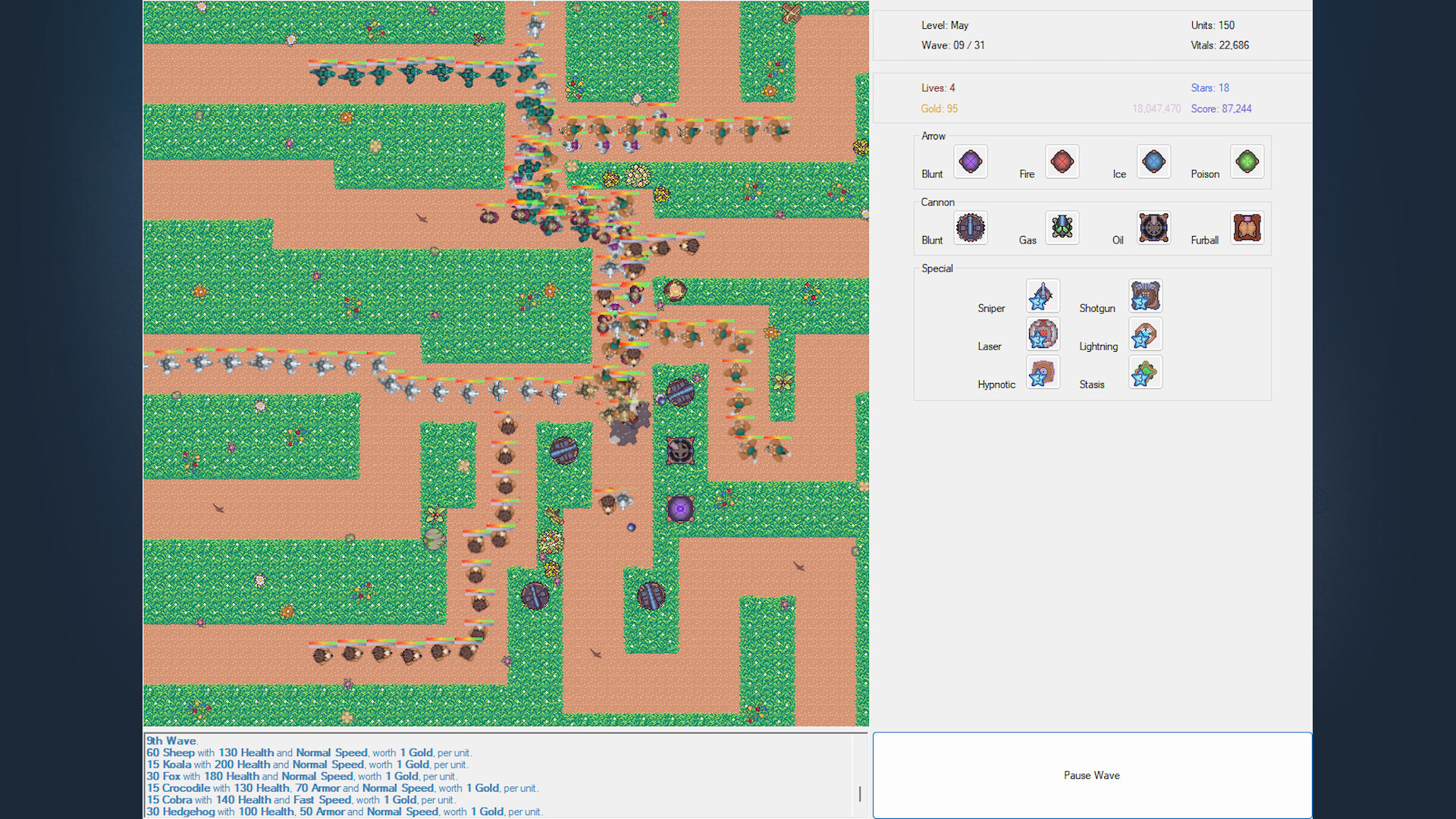Select the Fire arrow tower icon
Screen dimensions: 1456x819
point(1062,162)
